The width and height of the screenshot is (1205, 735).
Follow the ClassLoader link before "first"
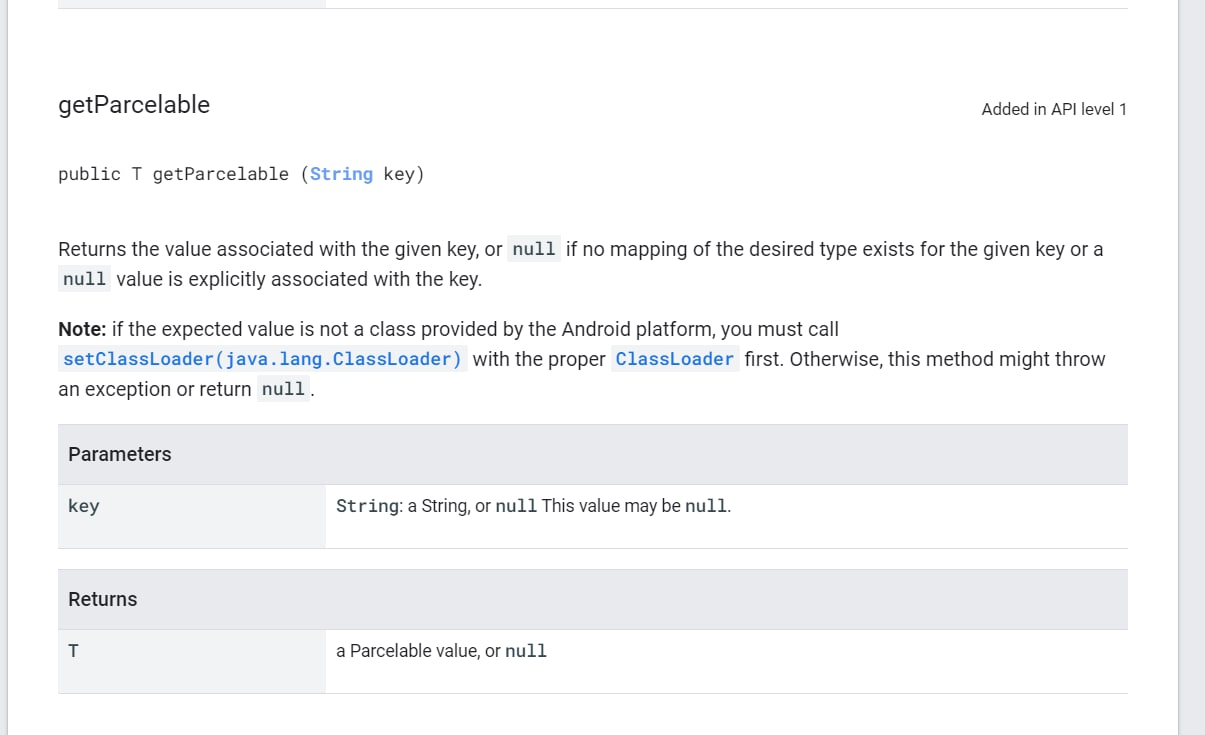point(675,359)
